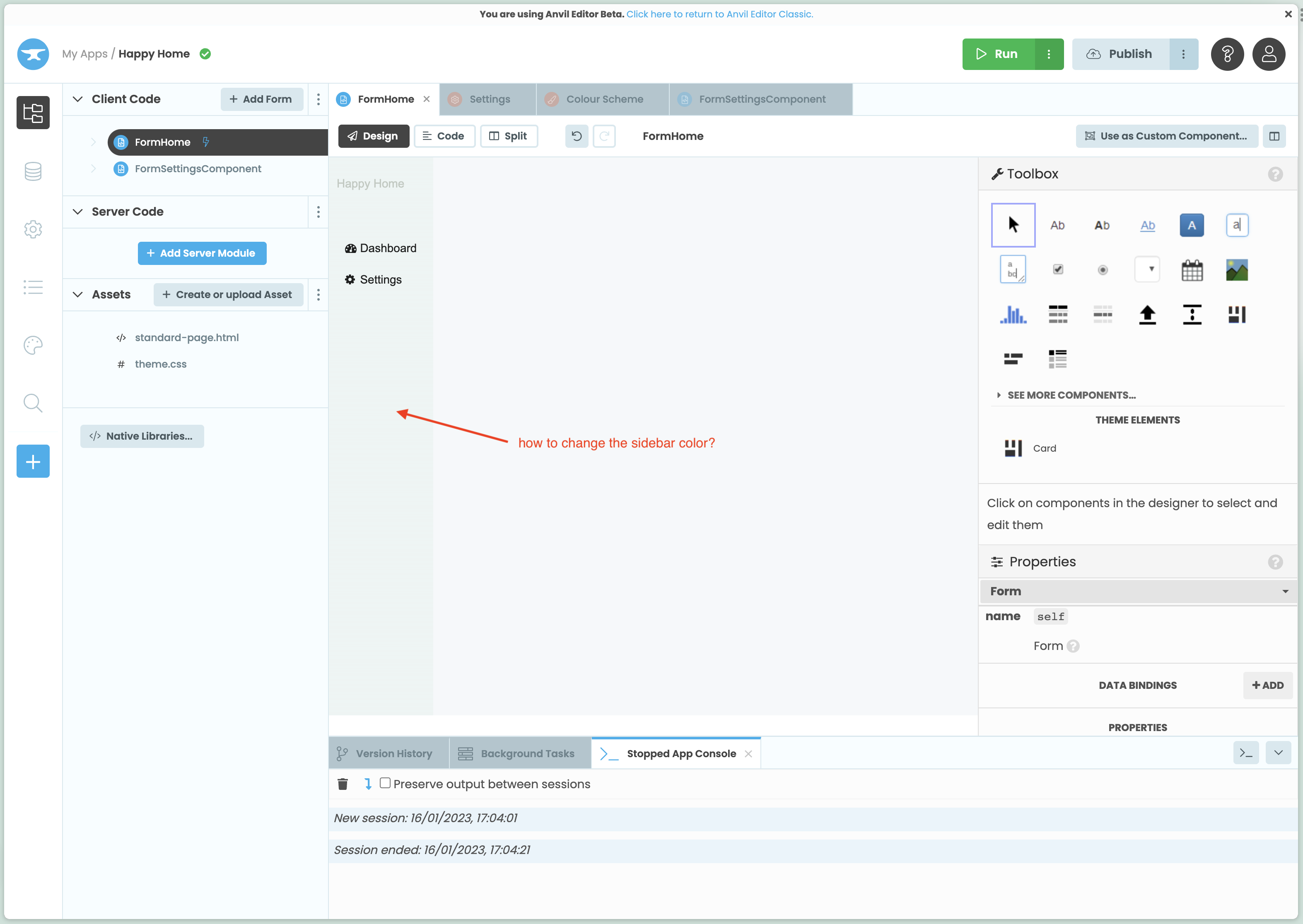Pick the TextArea component in Toolbox
The image size is (1303, 924).
(1013, 269)
